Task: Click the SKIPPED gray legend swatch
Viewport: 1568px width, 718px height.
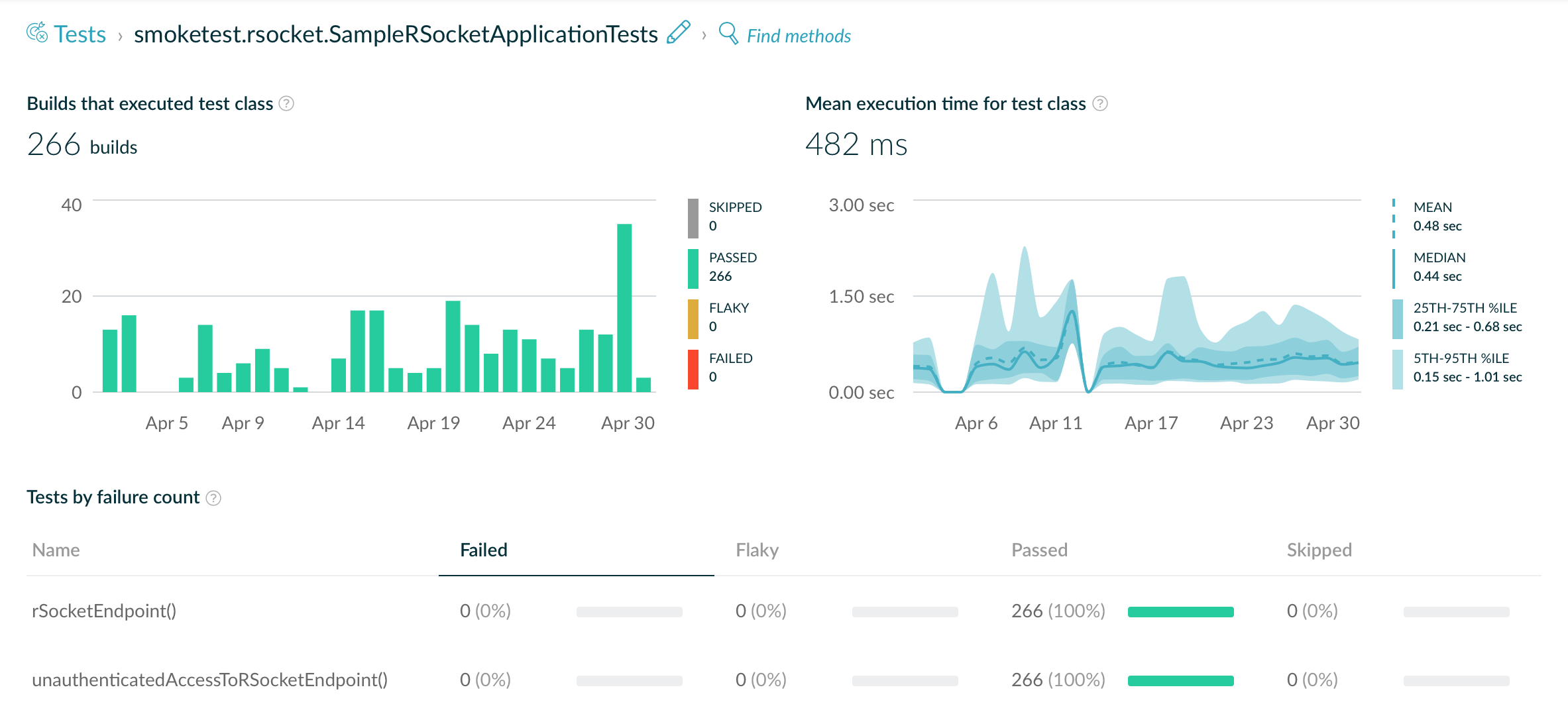Action: click(x=693, y=219)
